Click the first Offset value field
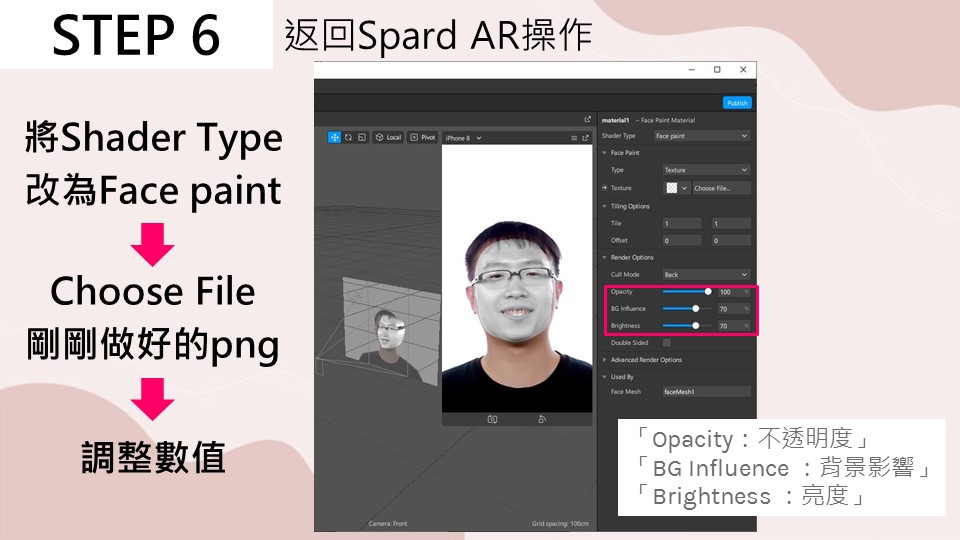 click(x=682, y=241)
